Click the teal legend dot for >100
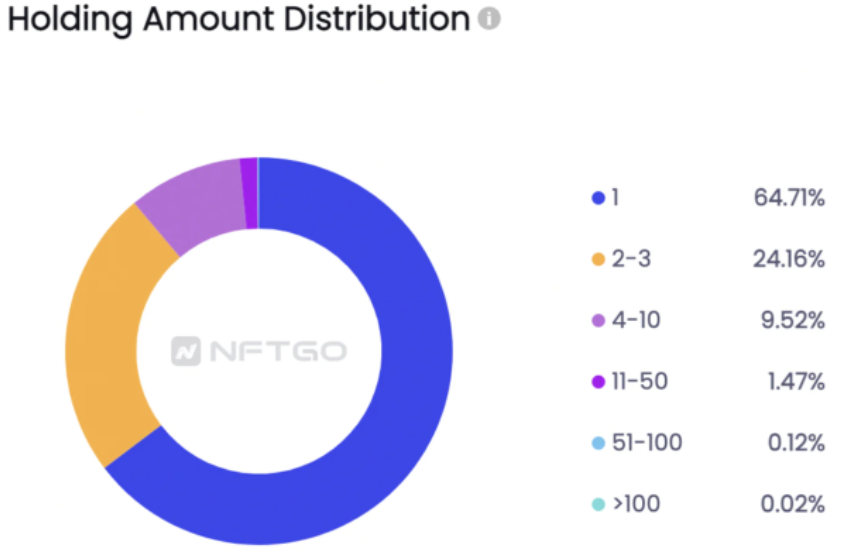This screenshot has height=551, width=849. 599,504
